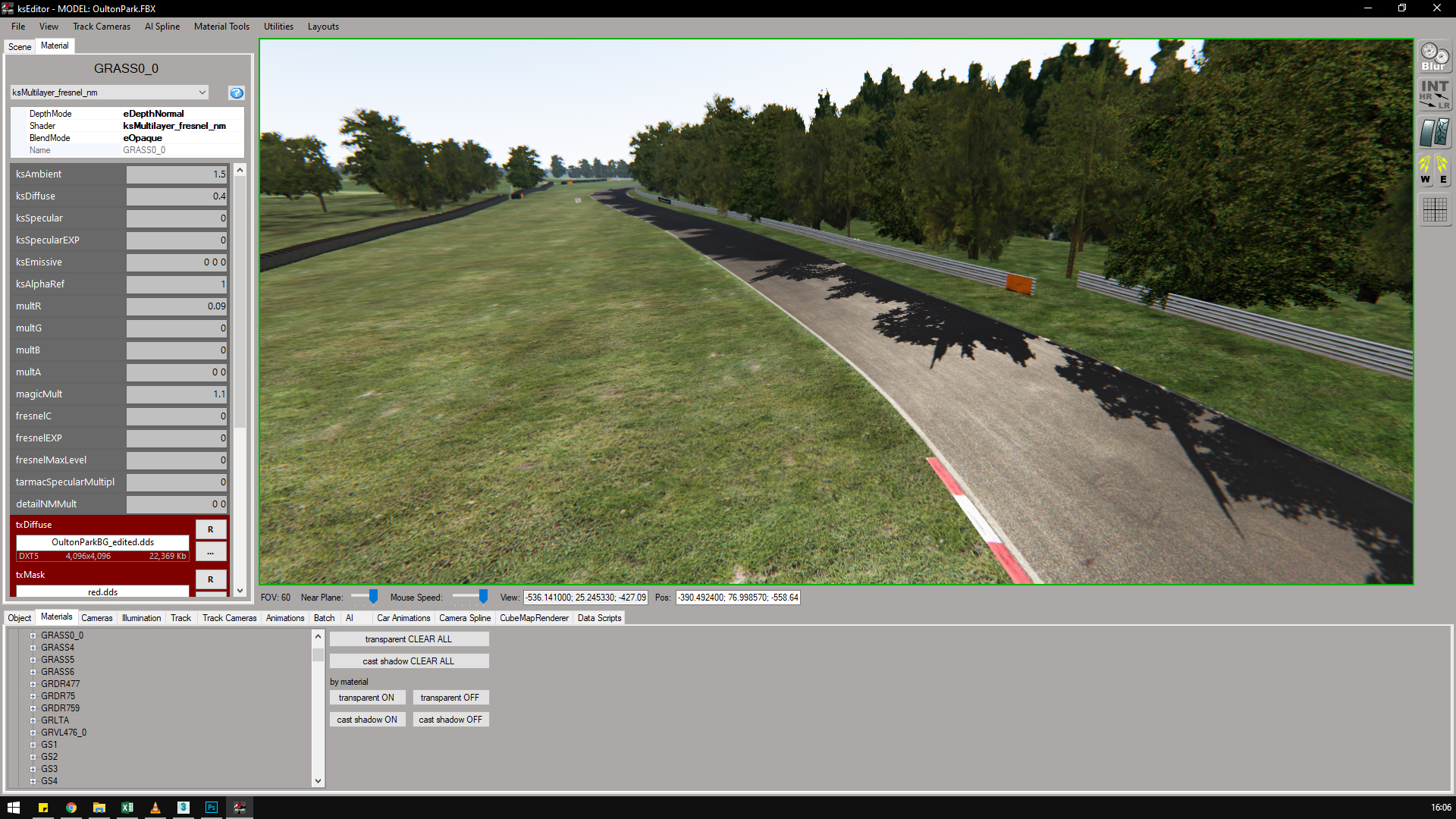
Task: Click transparent CLEAR ALL button
Action: pyautogui.click(x=409, y=639)
